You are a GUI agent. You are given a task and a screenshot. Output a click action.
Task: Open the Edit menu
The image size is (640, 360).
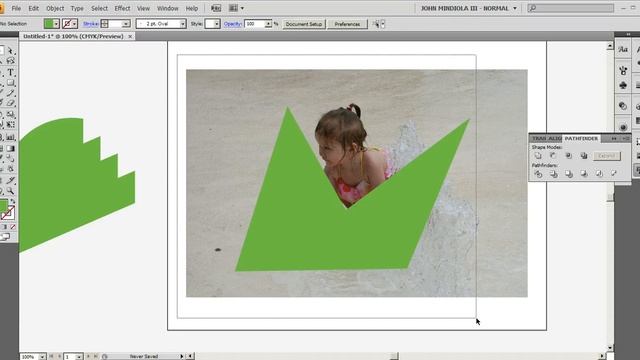point(33,8)
